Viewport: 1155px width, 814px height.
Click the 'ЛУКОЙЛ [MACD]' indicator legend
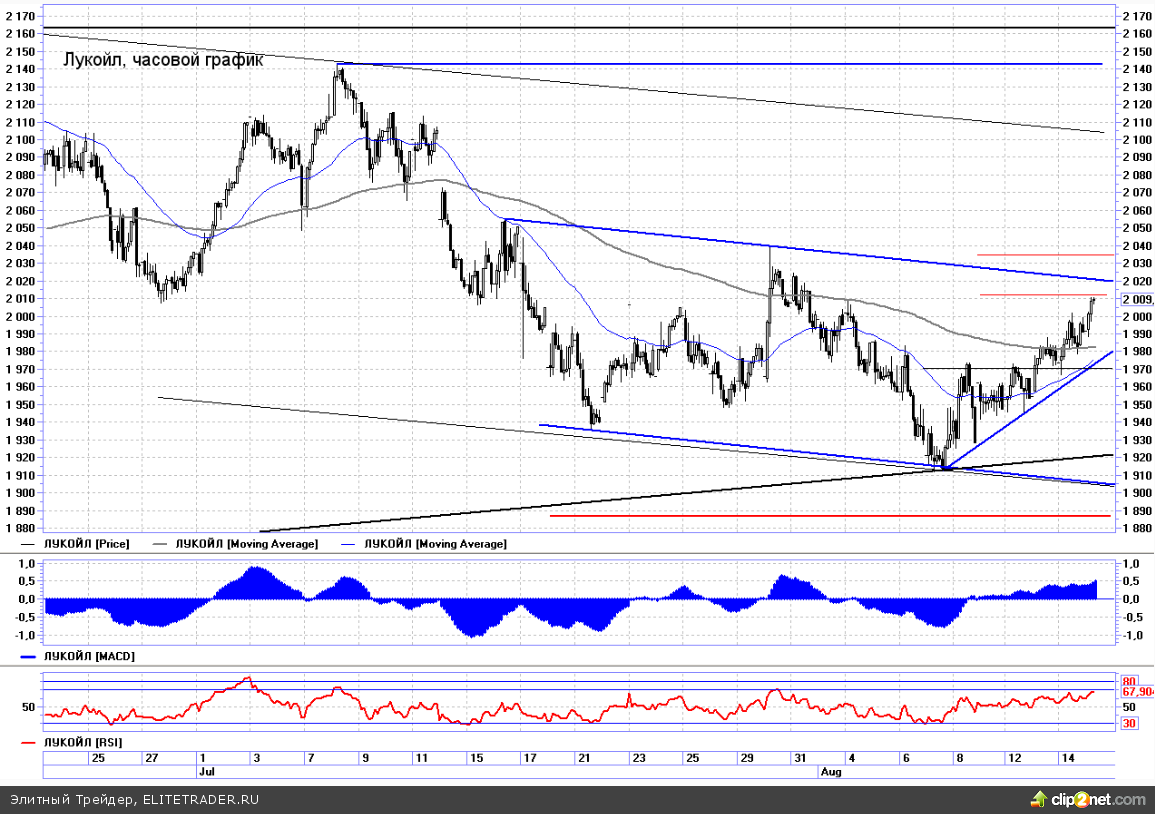tap(78, 656)
